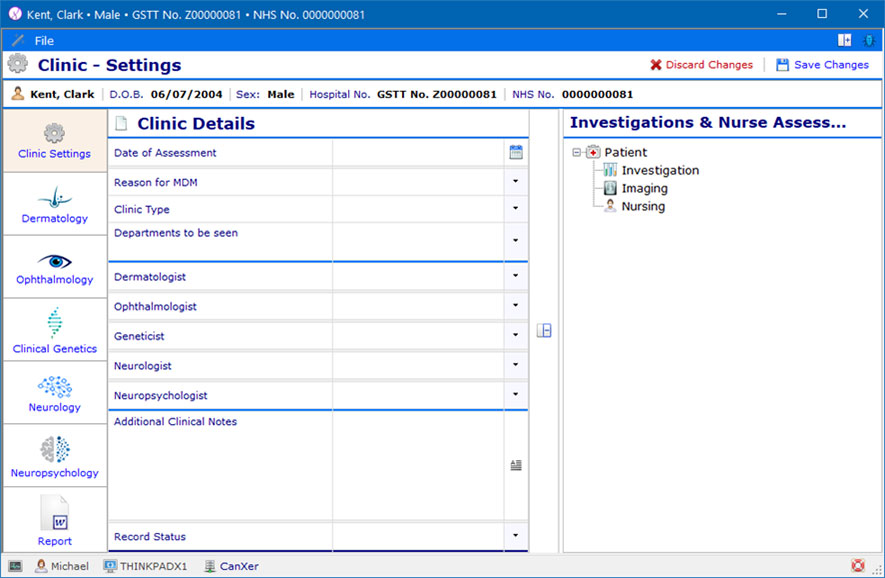
Task: Open the File menu
Action: pos(44,41)
